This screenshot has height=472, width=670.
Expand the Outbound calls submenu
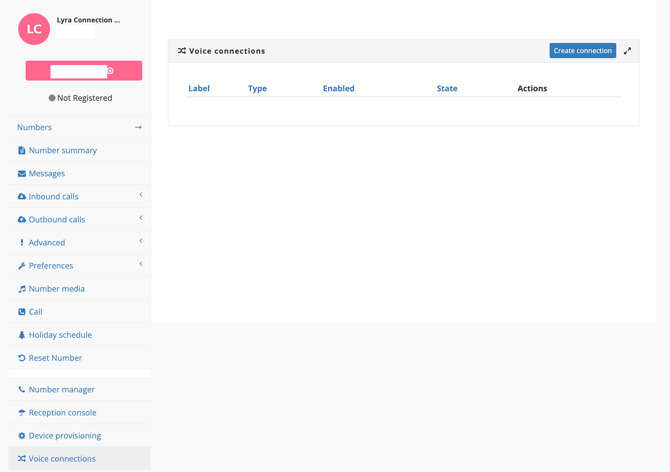[x=141, y=218]
